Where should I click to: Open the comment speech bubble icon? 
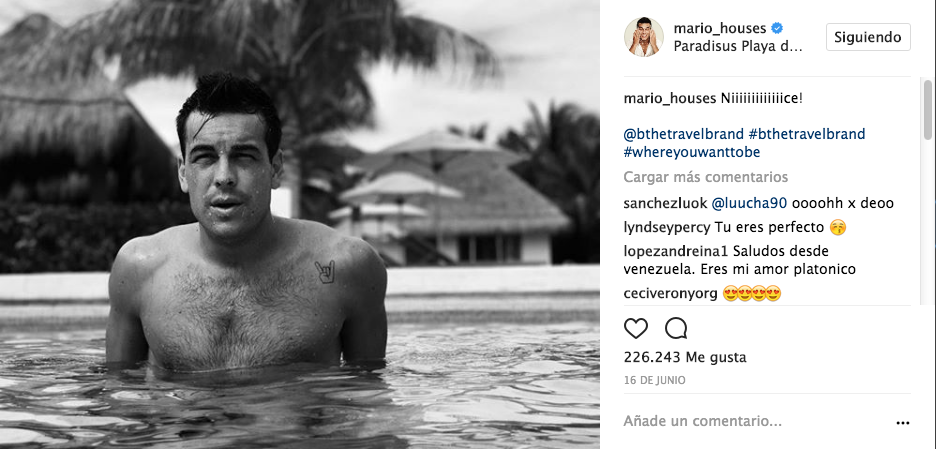coord(676,328)
